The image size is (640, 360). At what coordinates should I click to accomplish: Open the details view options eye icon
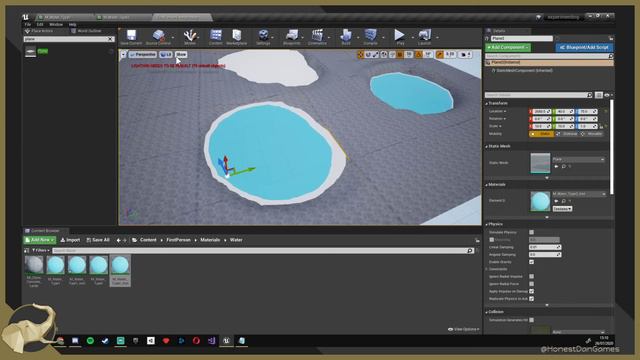click(608, 95)
